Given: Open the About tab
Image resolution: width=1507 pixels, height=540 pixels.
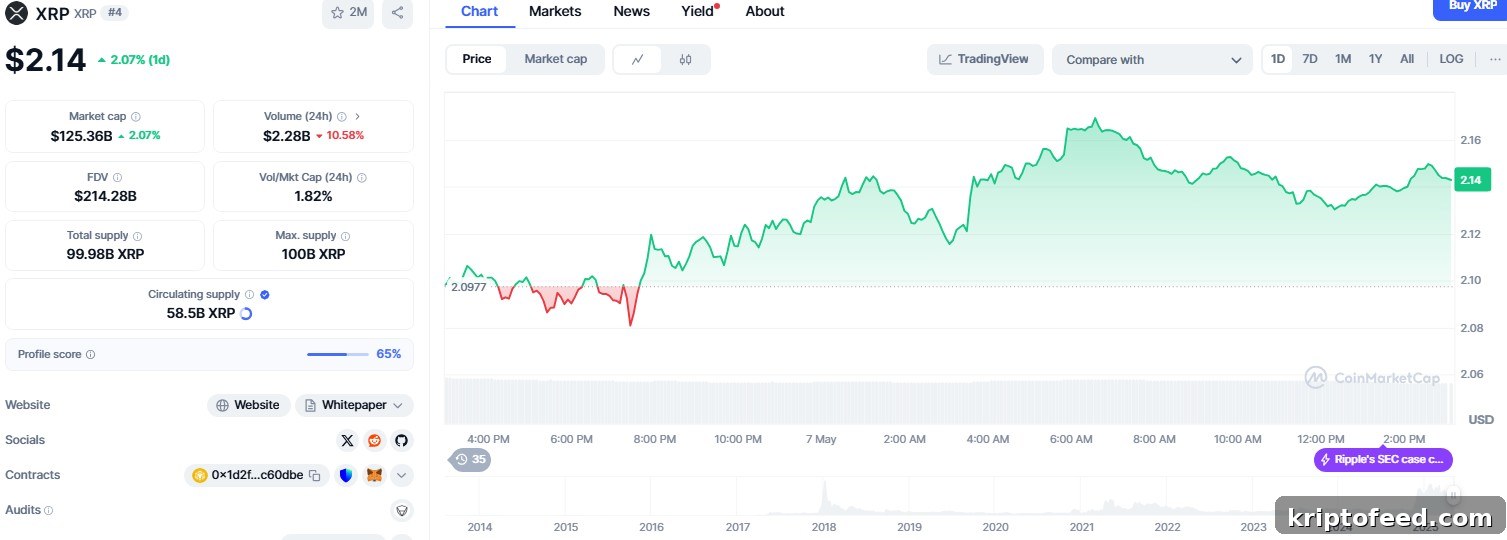Looking at the screenshot, I should [765, 11].
